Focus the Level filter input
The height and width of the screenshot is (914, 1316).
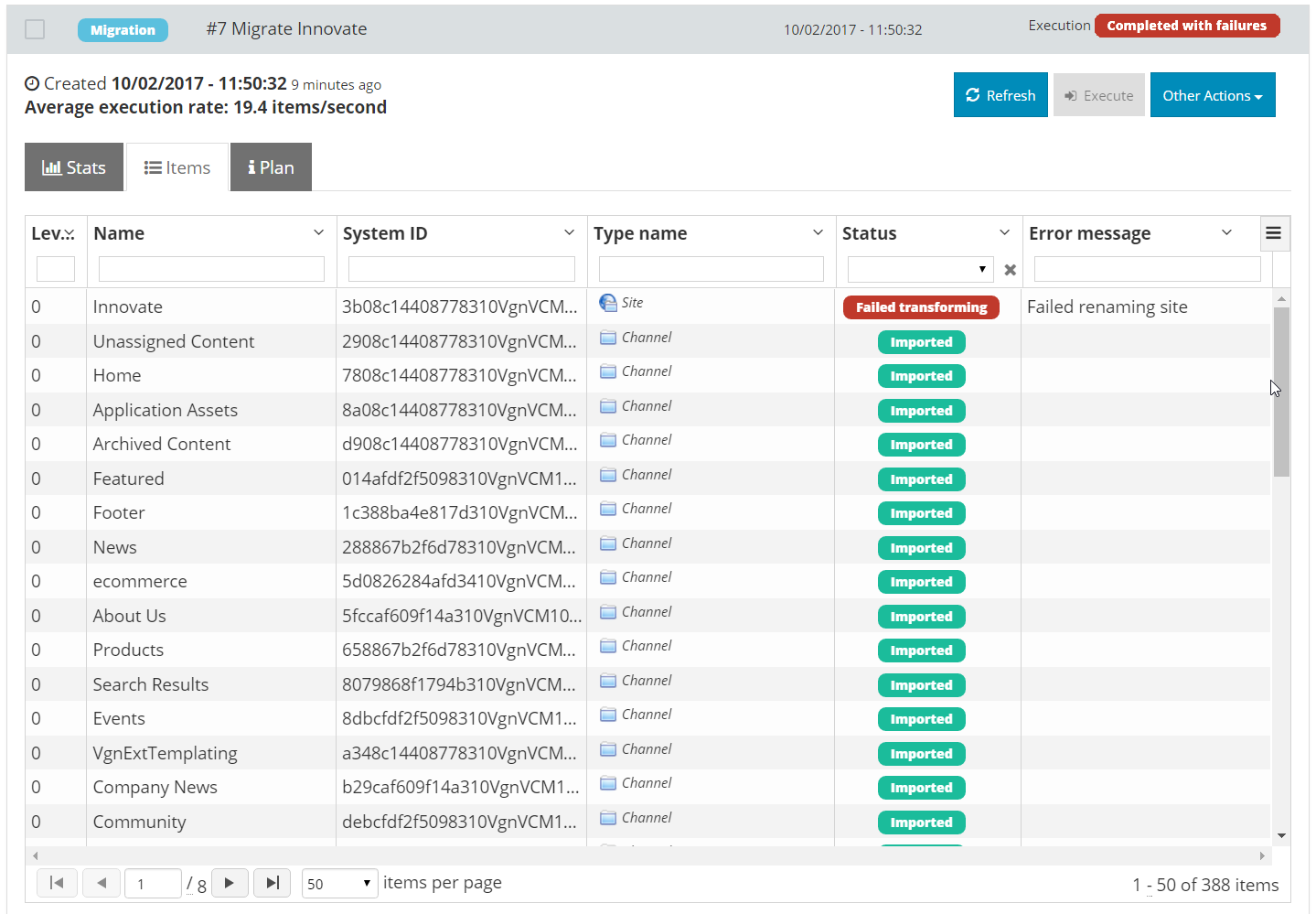coord(56,269)
